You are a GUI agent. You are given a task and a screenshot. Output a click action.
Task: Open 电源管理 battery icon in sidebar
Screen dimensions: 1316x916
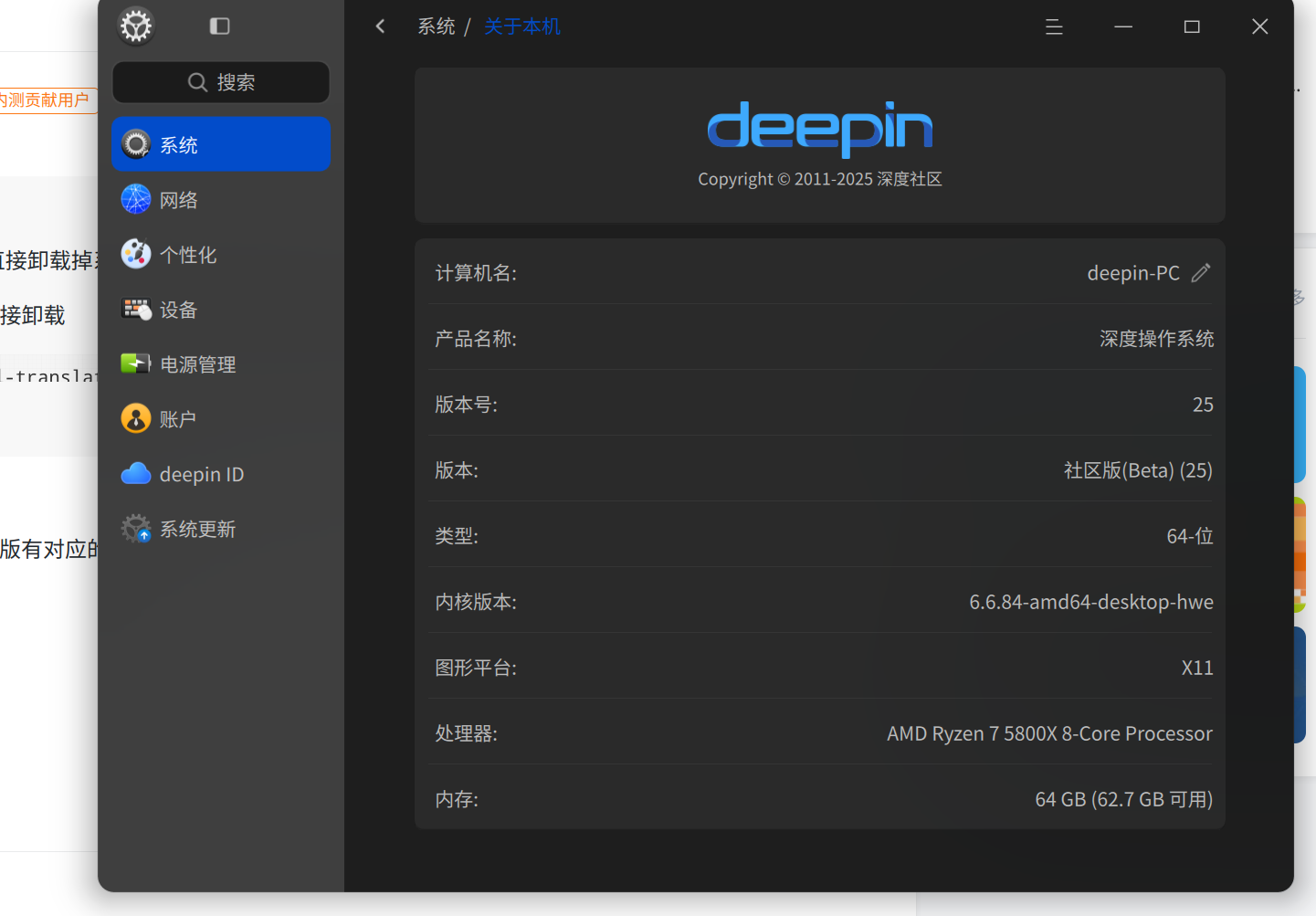[136, 363]
